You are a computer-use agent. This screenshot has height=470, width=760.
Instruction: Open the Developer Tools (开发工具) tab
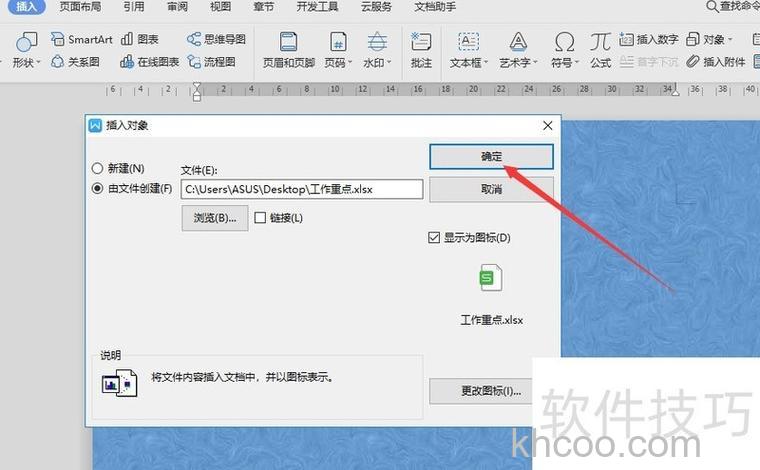(317, 6)
